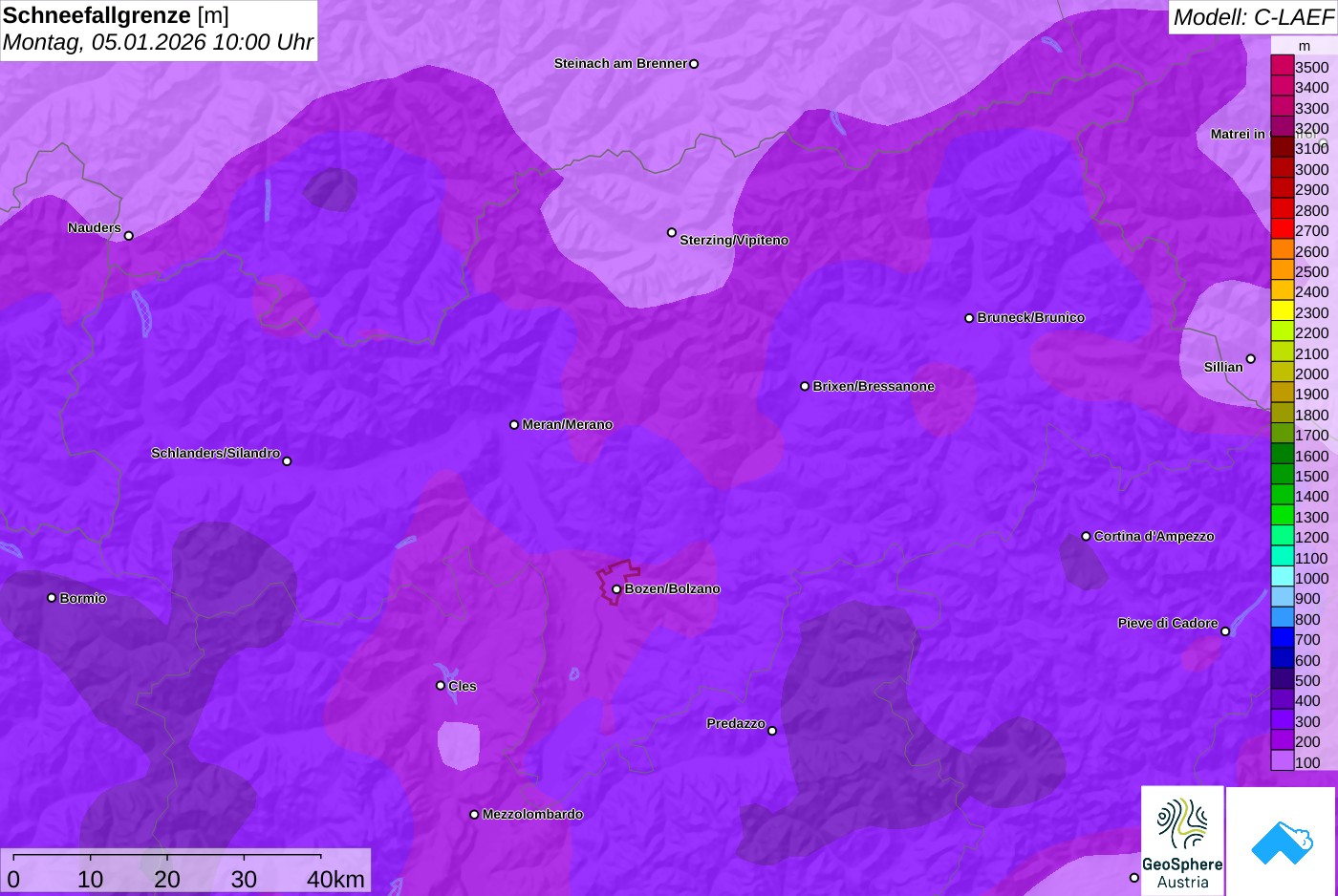The height and width of the screenshot is (896, 1338).
Task: Click the Mezzolombardo marker dot
Action: click(474, 815)
